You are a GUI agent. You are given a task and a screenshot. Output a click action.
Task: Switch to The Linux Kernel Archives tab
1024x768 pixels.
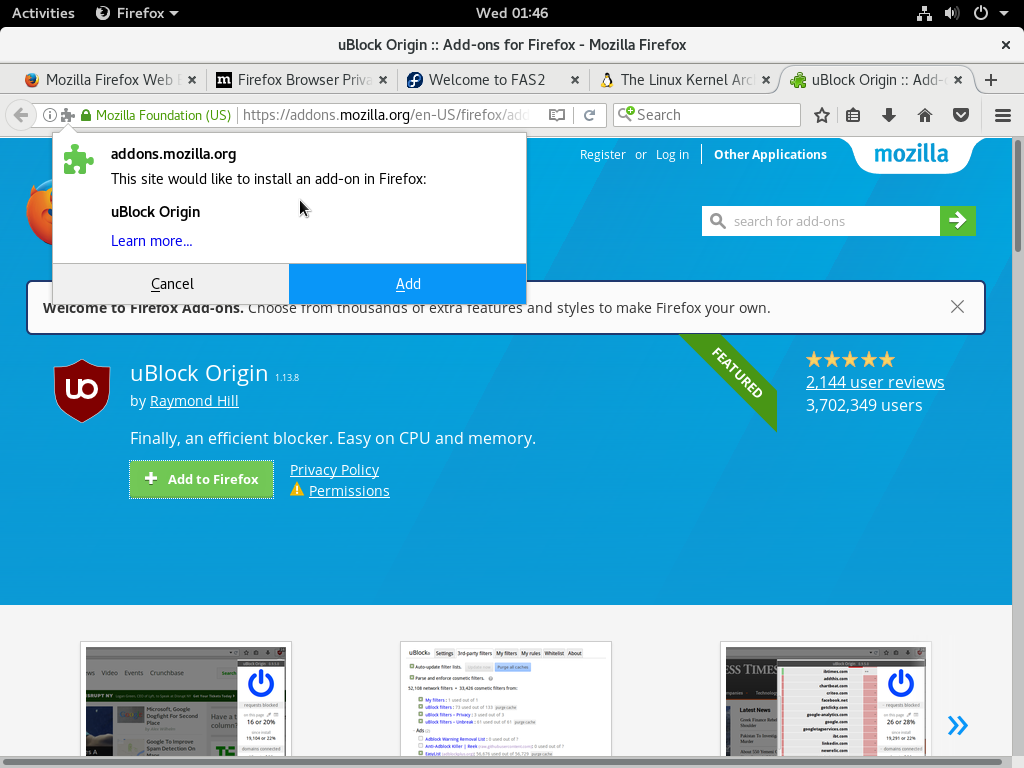(684, 80)
